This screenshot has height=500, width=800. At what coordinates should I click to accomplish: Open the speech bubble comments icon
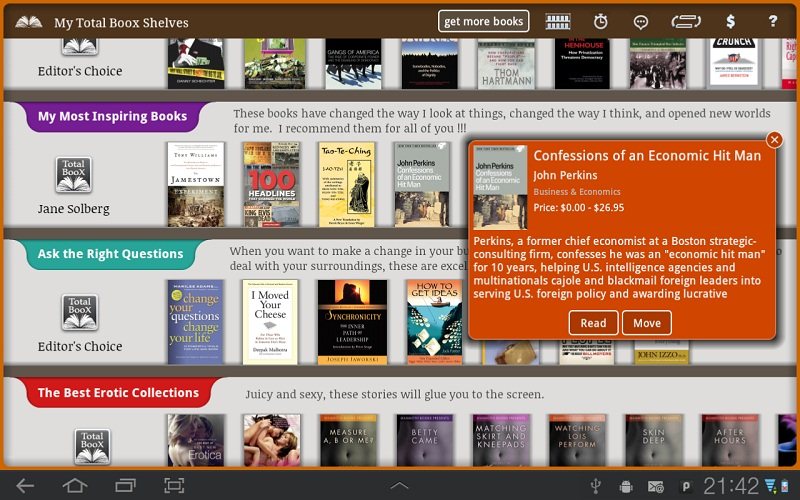tap(641, 21)
